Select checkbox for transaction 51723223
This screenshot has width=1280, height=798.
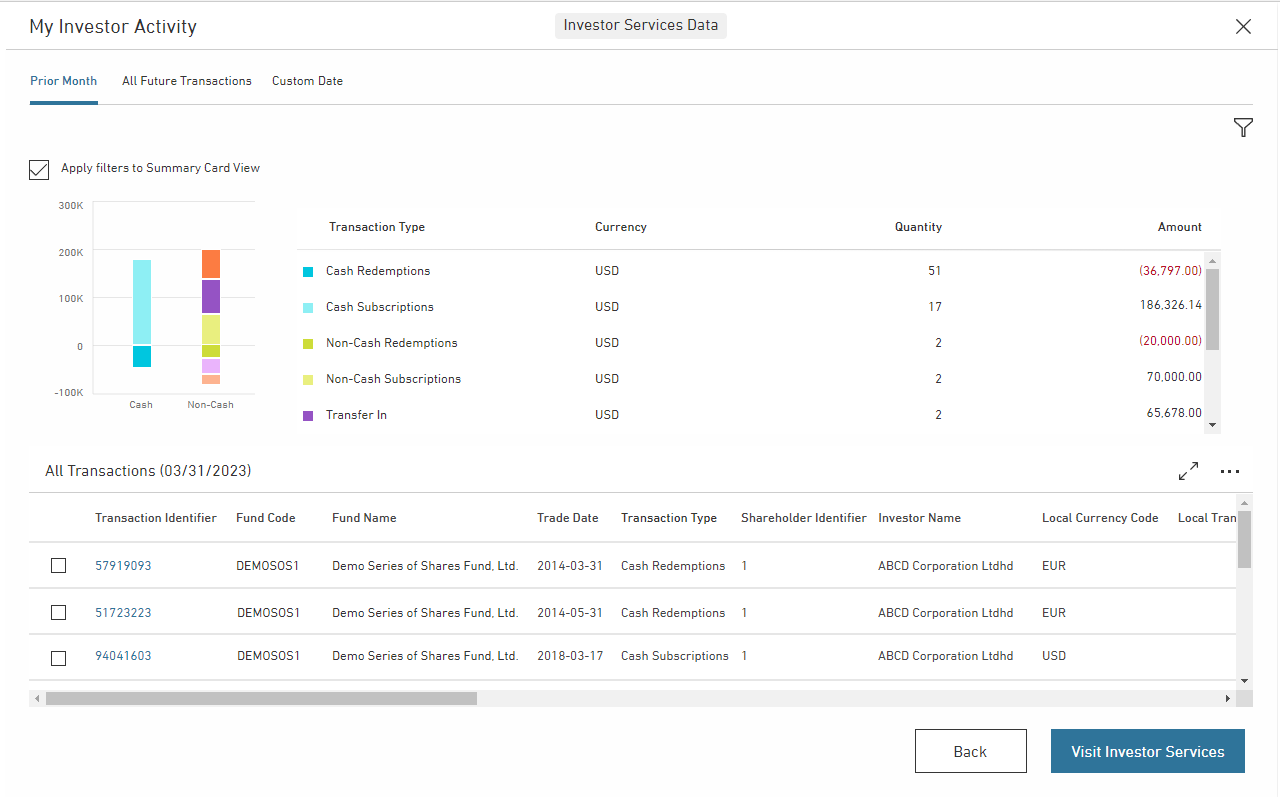(x=59, y=613)
